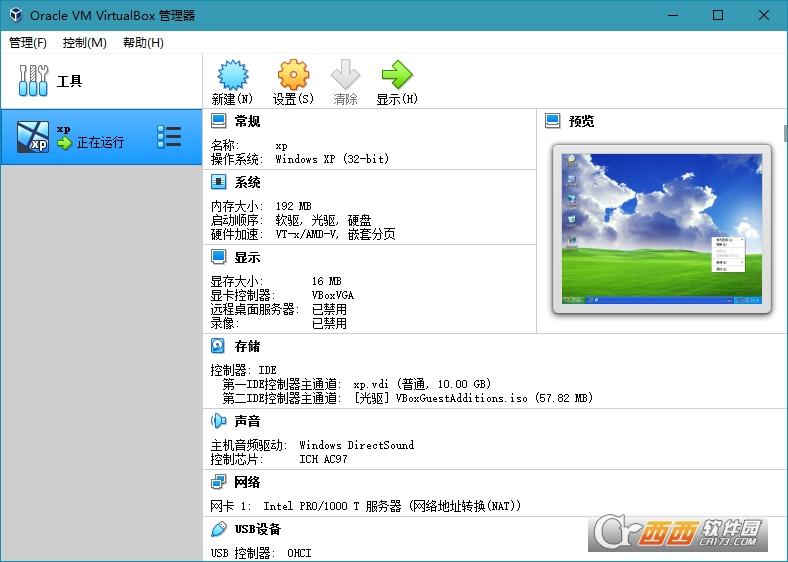Image resolution: width=788 pixels, height=562 pixels.
Task: Click 已禁用 next to 录像
Action: point(329,323)
